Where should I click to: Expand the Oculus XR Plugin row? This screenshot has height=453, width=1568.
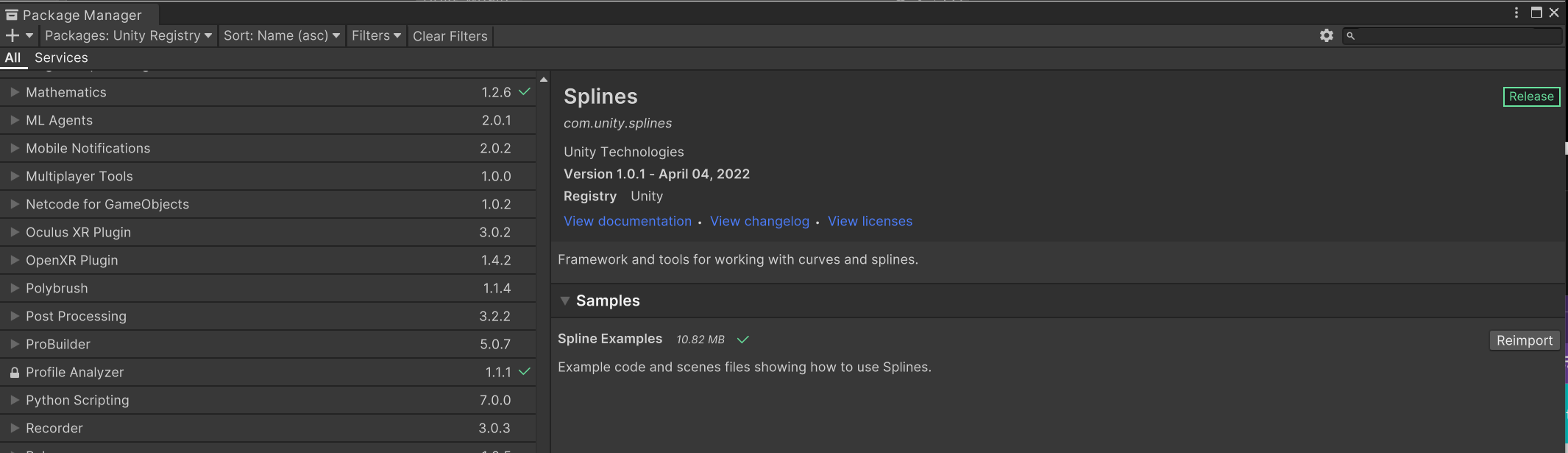14,232
